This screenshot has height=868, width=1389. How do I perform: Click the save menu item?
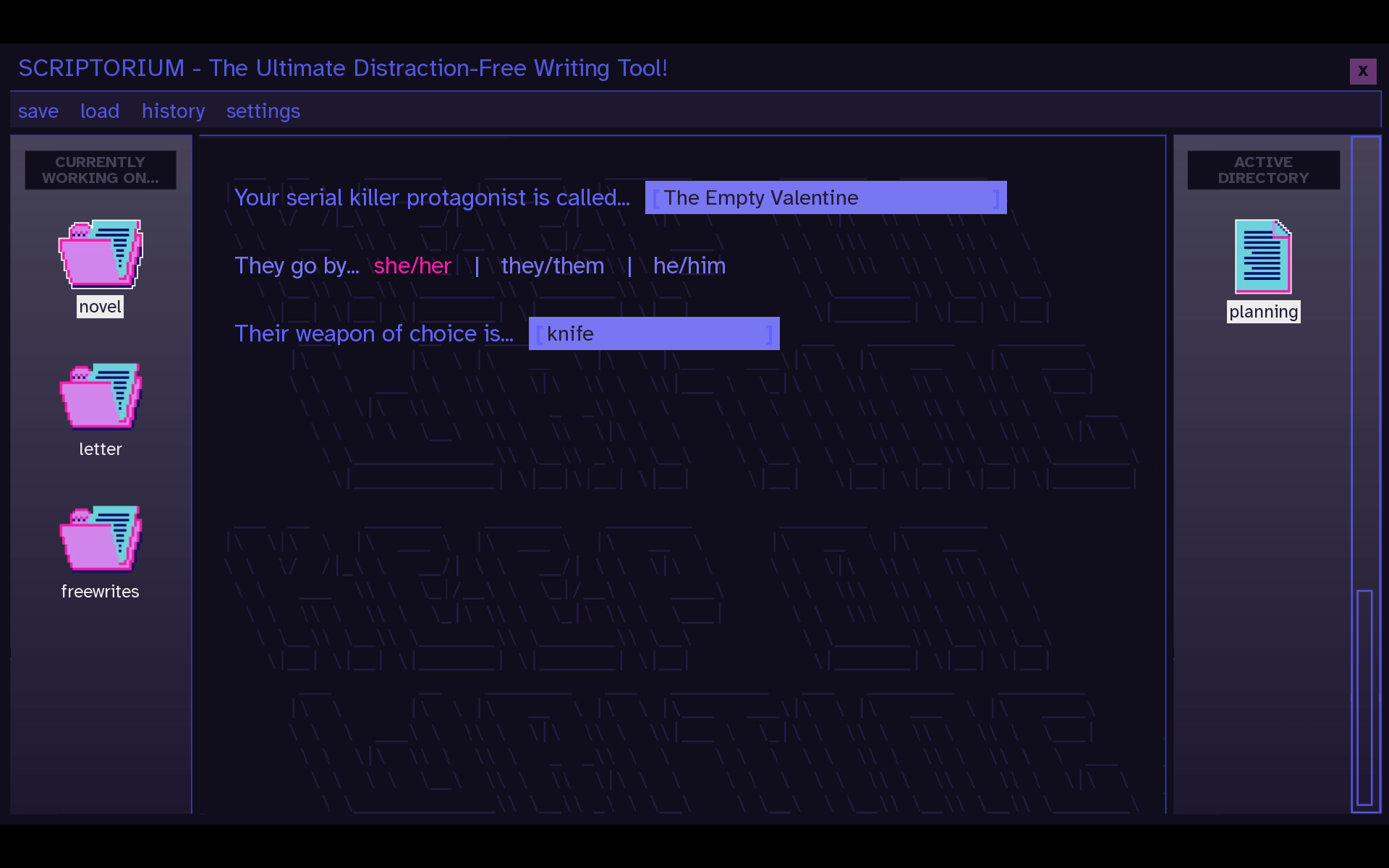coord(38,111)
